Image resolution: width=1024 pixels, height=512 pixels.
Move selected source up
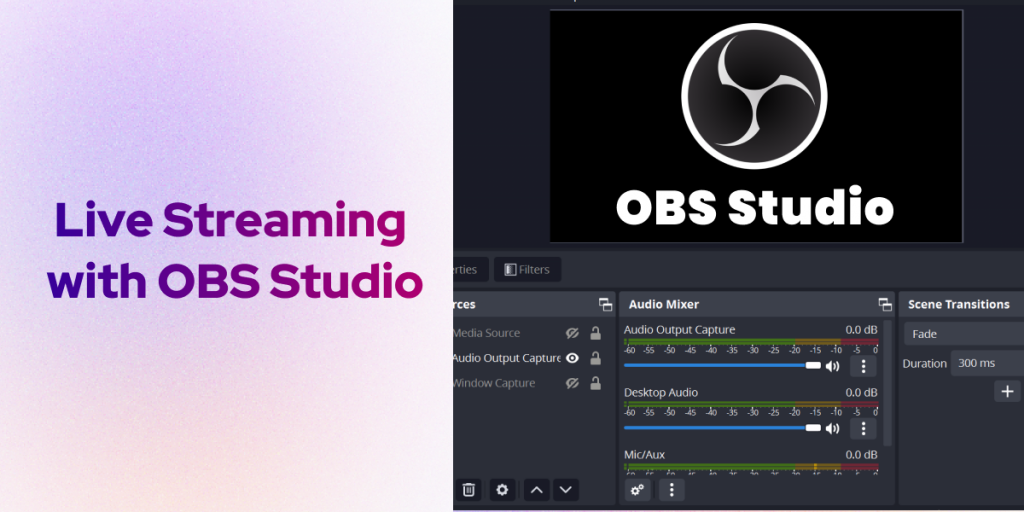pyautogui.click(x=536, y=489)
